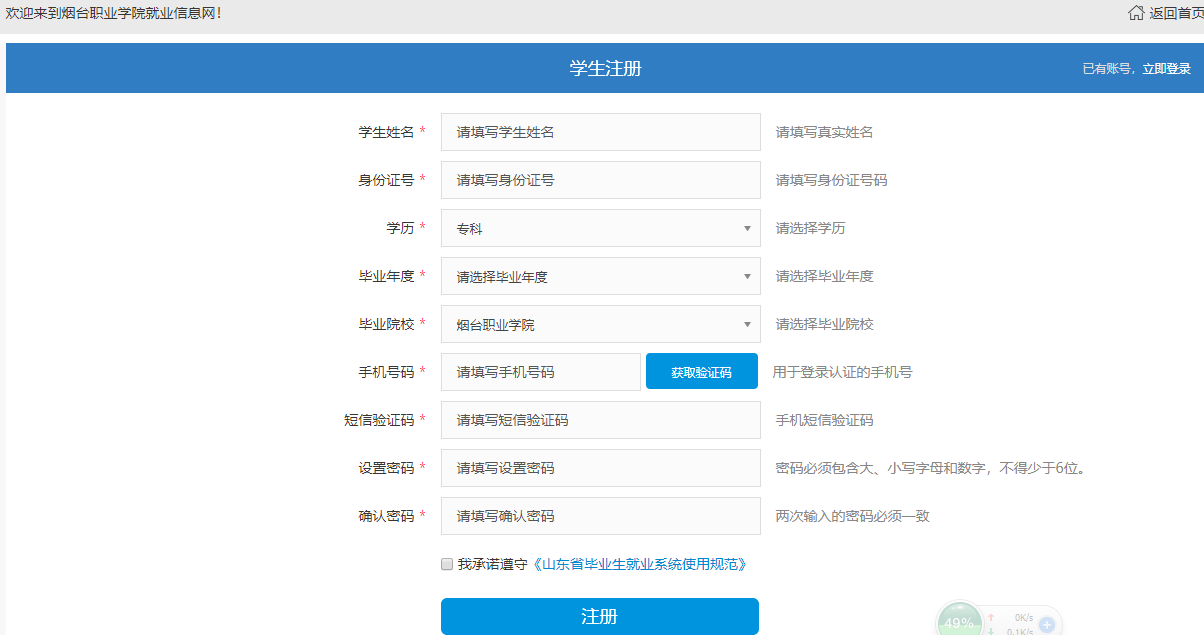Click the 49% memory accelerator ball
Screen dimensions: 1204x635
(960, 622)
